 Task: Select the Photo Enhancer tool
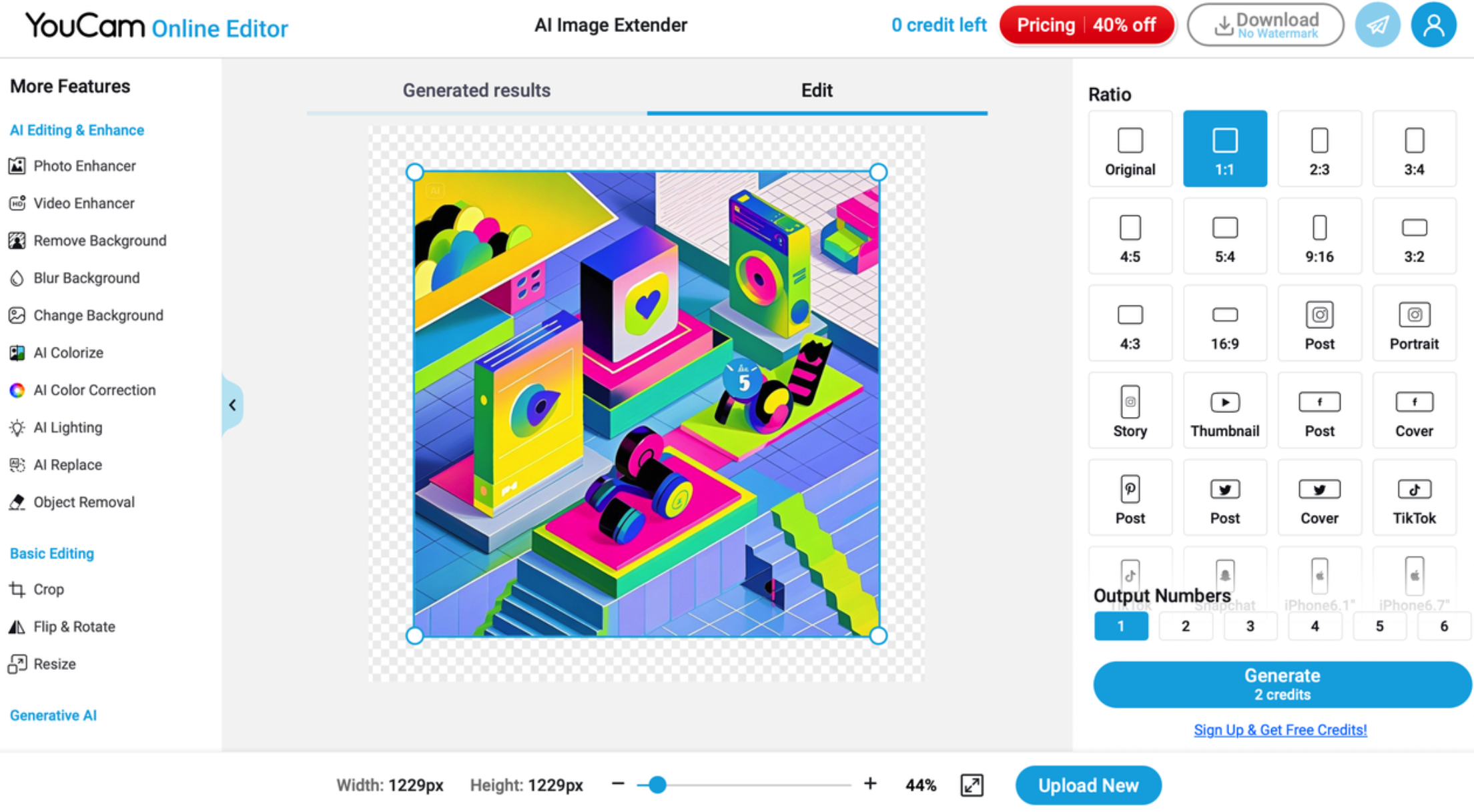85,166
